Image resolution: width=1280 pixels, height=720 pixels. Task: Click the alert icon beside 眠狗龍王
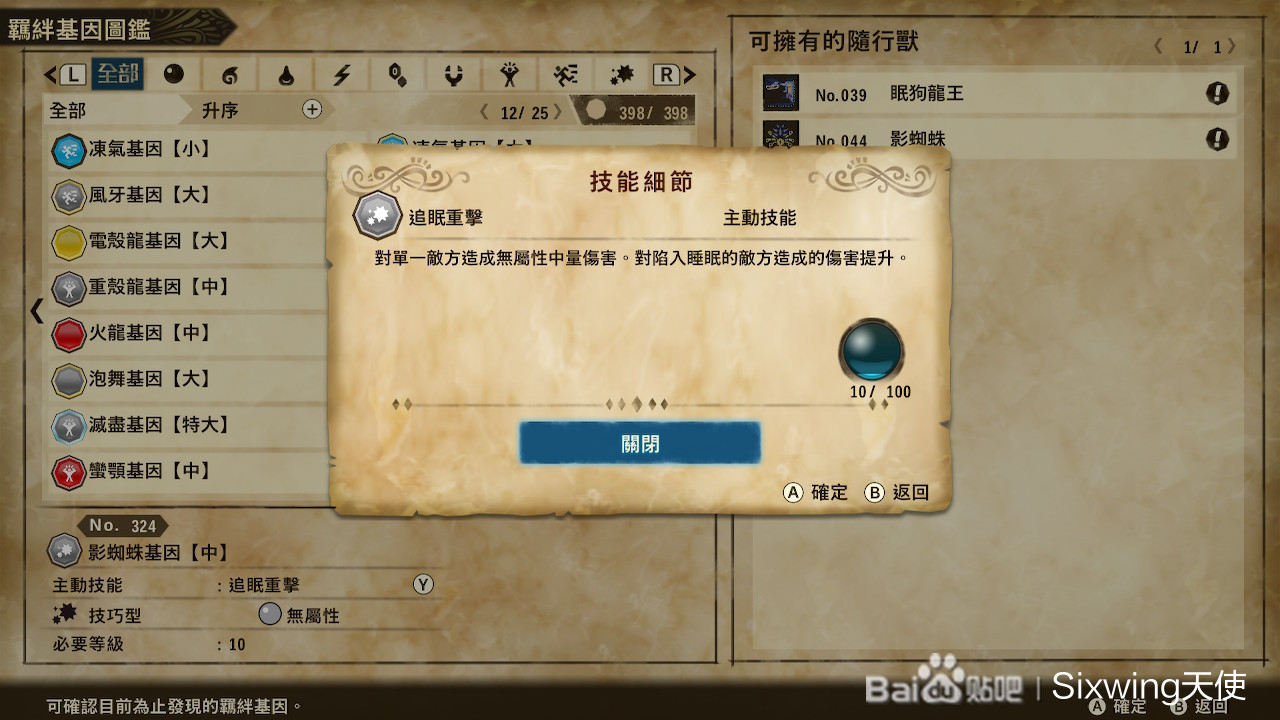tap(1217, 94)
